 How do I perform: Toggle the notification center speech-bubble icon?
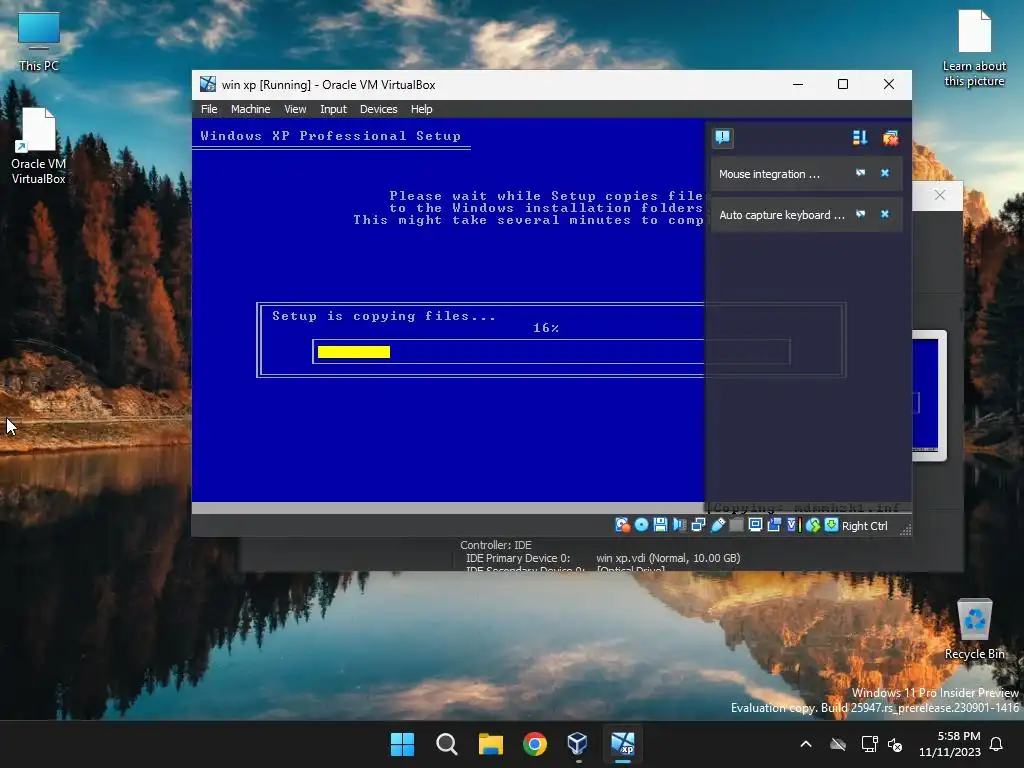722,137
